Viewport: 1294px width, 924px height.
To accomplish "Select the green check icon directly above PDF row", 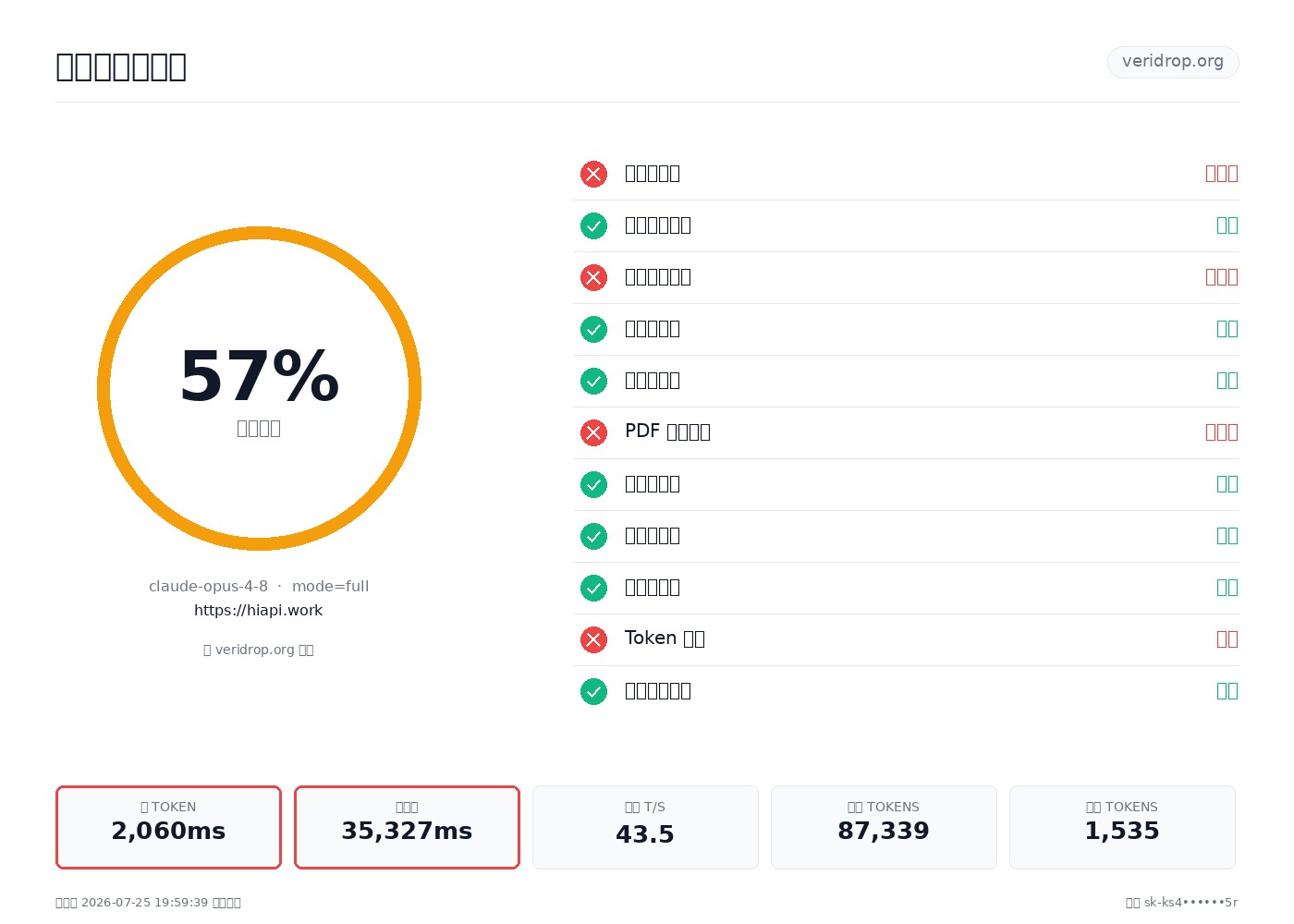I will pos(593,381).
